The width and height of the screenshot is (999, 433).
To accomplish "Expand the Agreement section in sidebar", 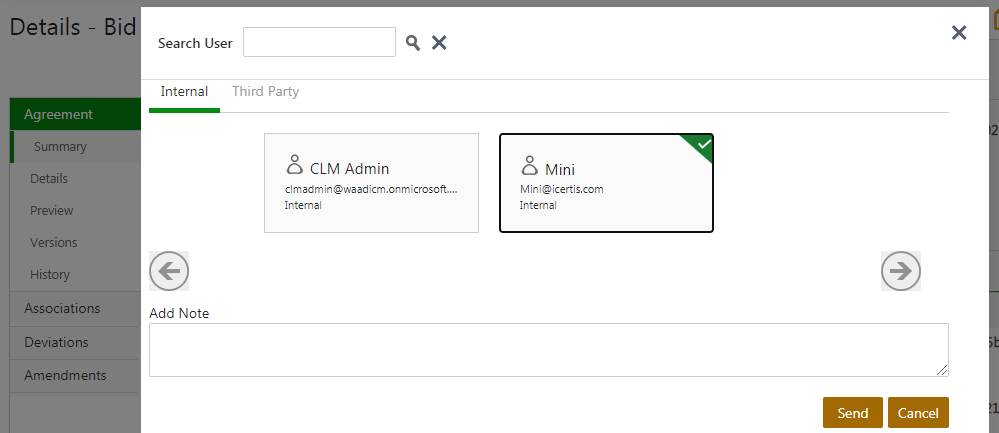I will 58,115.
